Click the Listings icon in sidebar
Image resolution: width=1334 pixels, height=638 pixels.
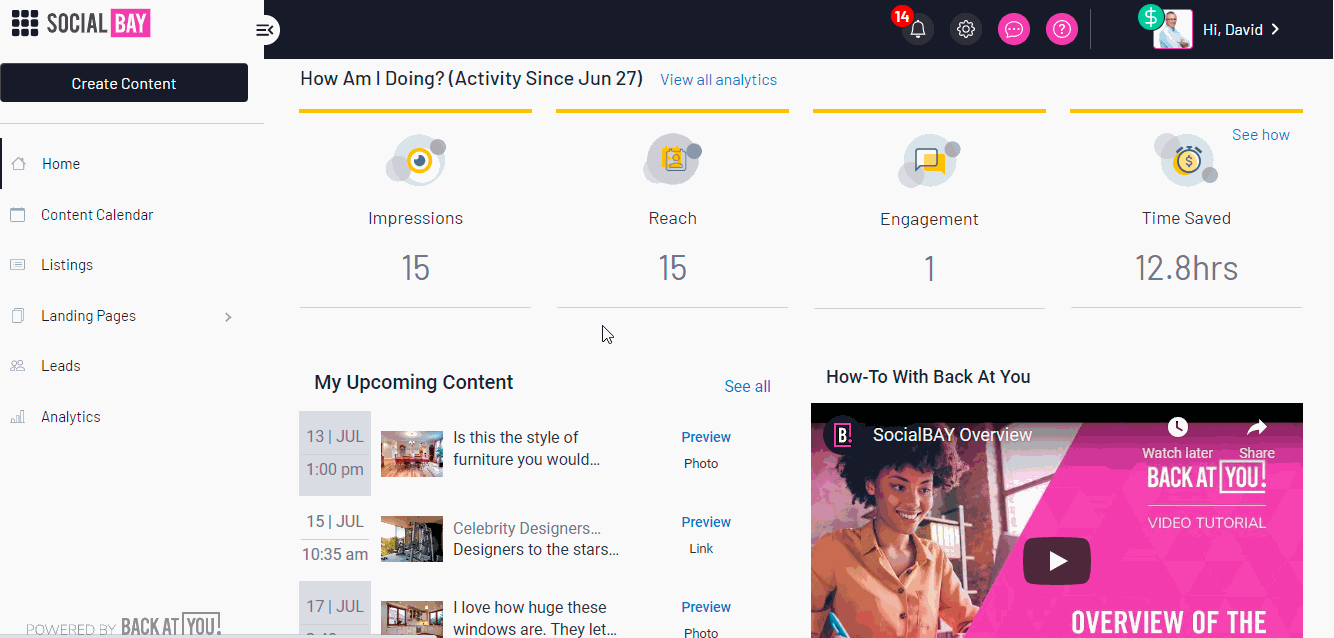[17, 265]
